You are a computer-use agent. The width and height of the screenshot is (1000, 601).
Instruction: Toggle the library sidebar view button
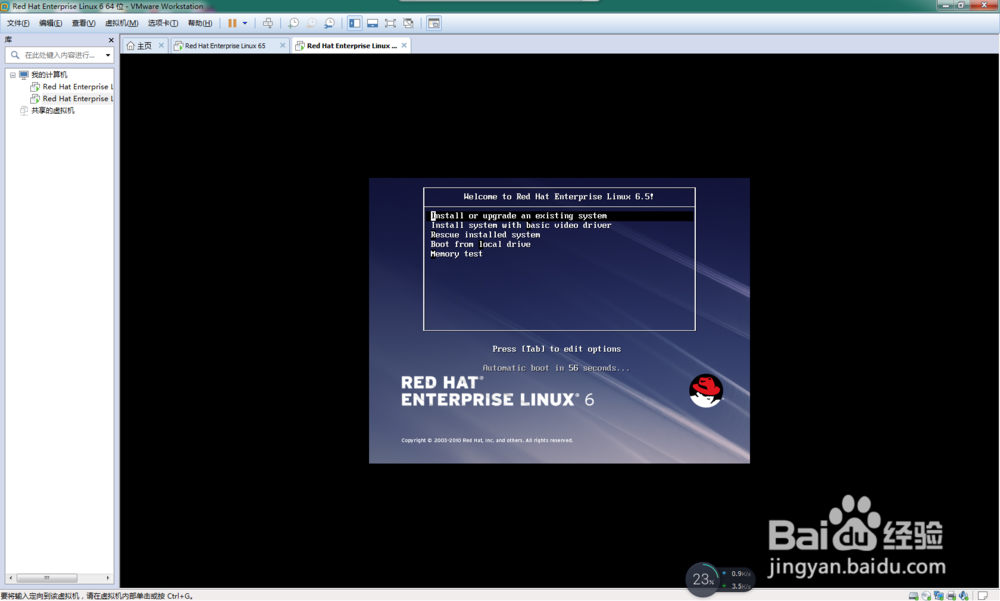click(355, 23)
